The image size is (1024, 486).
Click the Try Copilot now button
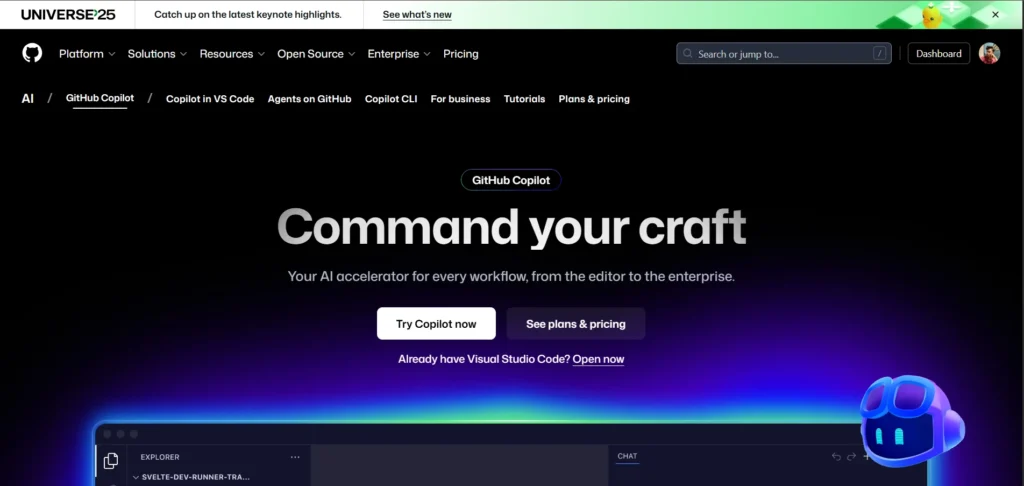[x=436, y=323]
